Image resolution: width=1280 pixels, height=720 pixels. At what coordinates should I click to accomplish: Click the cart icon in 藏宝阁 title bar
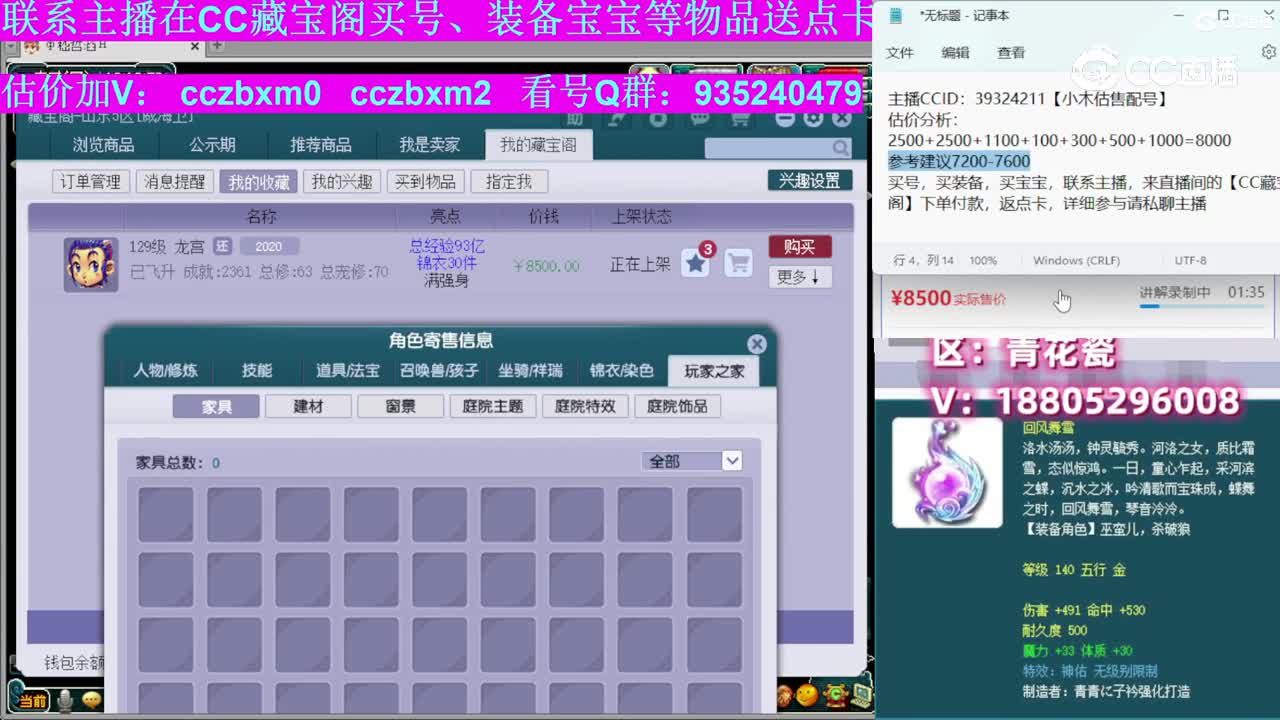click(x=741, y=118)
